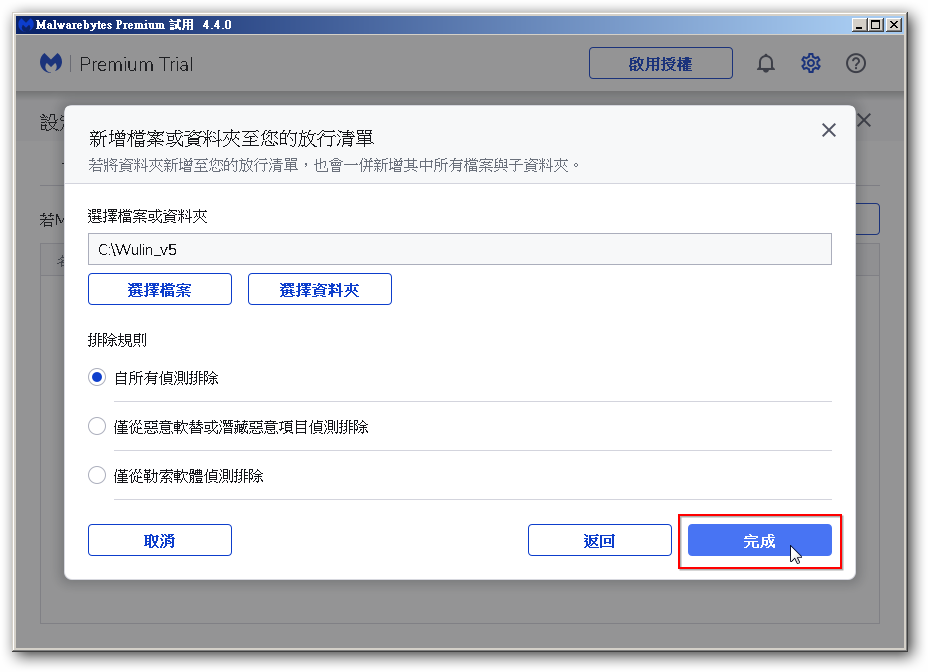Screen dimensions: 928x672
Task: Click the Malwarebytes logo in the header
Action: [51, 64]
